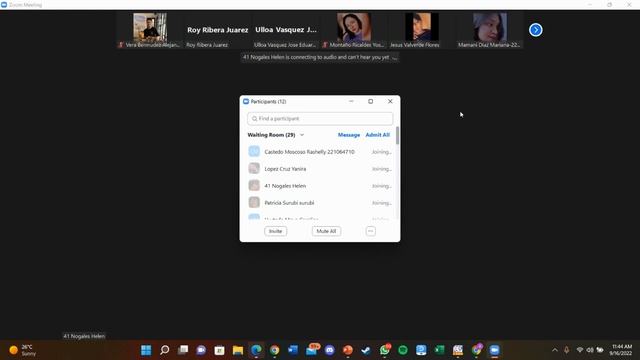
Task: Click 41 Nogales Helen avatar icon
Action: tap(254, 185)
